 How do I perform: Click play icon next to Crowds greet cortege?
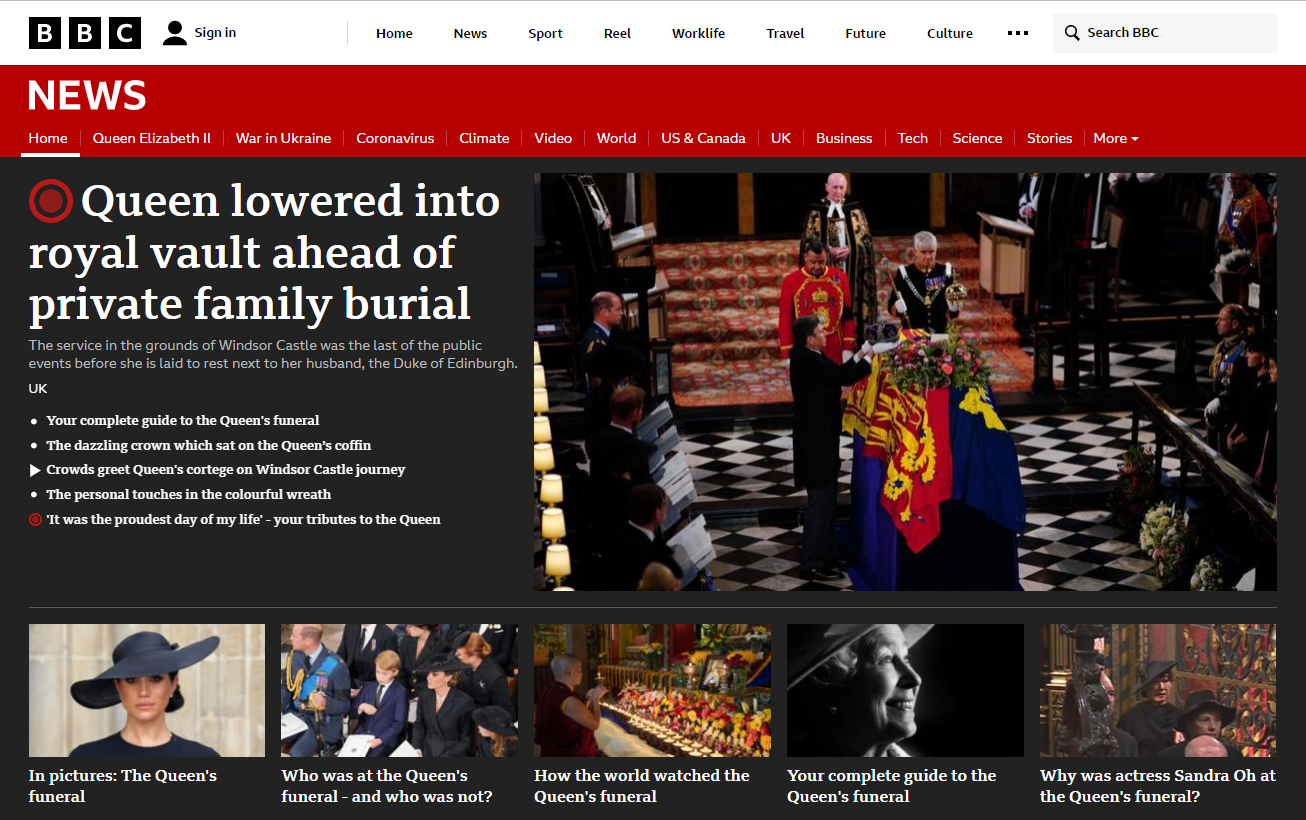[36, 470]
